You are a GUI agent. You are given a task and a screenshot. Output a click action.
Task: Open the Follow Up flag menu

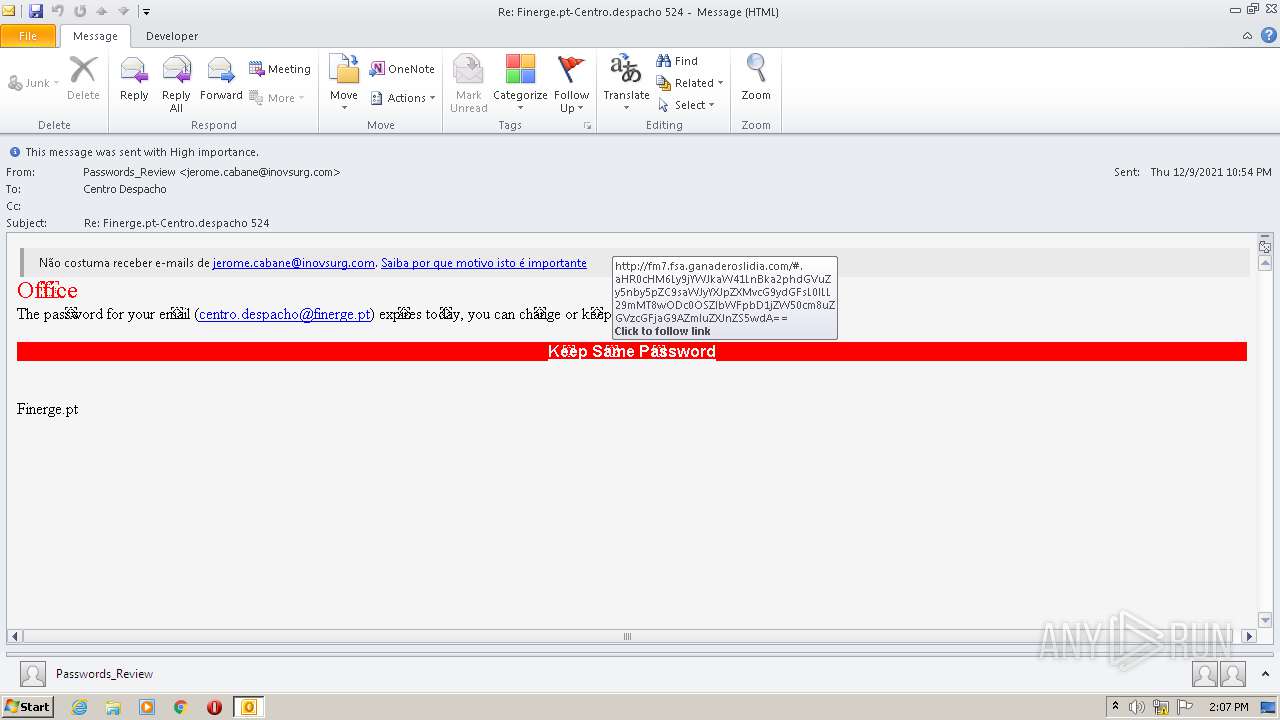572,84
